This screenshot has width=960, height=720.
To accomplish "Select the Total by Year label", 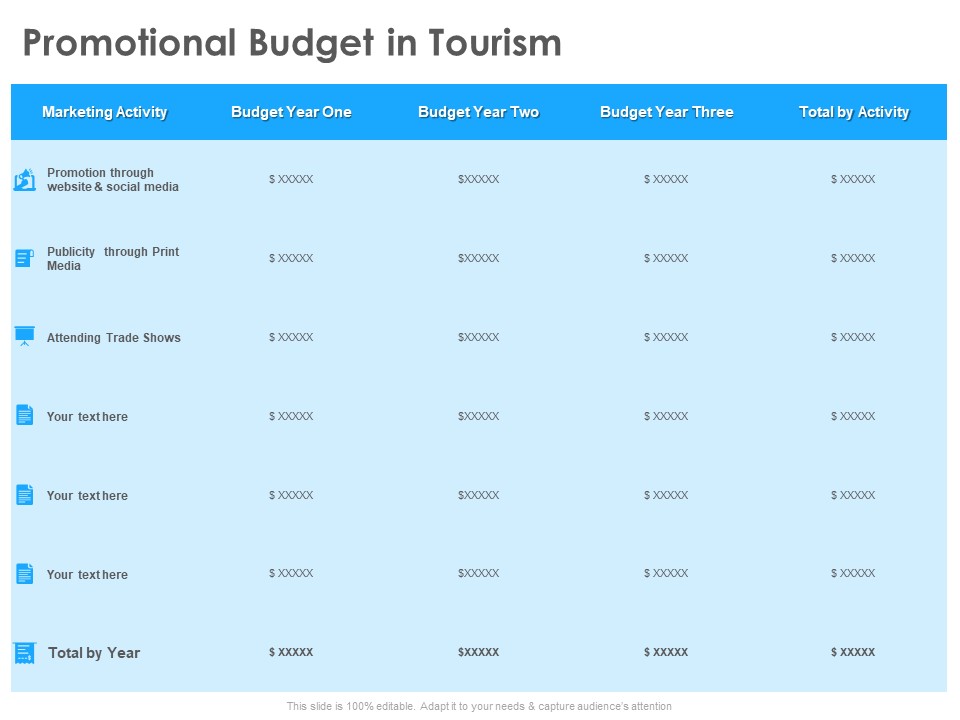I will pos(94,653).
